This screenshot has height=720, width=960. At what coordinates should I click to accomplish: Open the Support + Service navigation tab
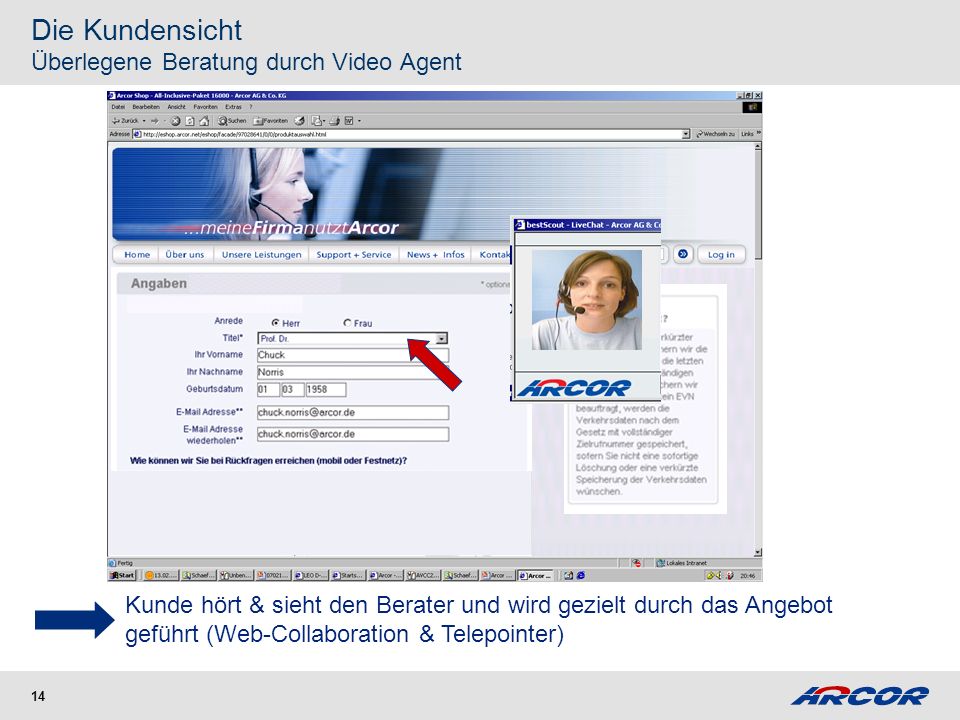(x=354, y=254)
